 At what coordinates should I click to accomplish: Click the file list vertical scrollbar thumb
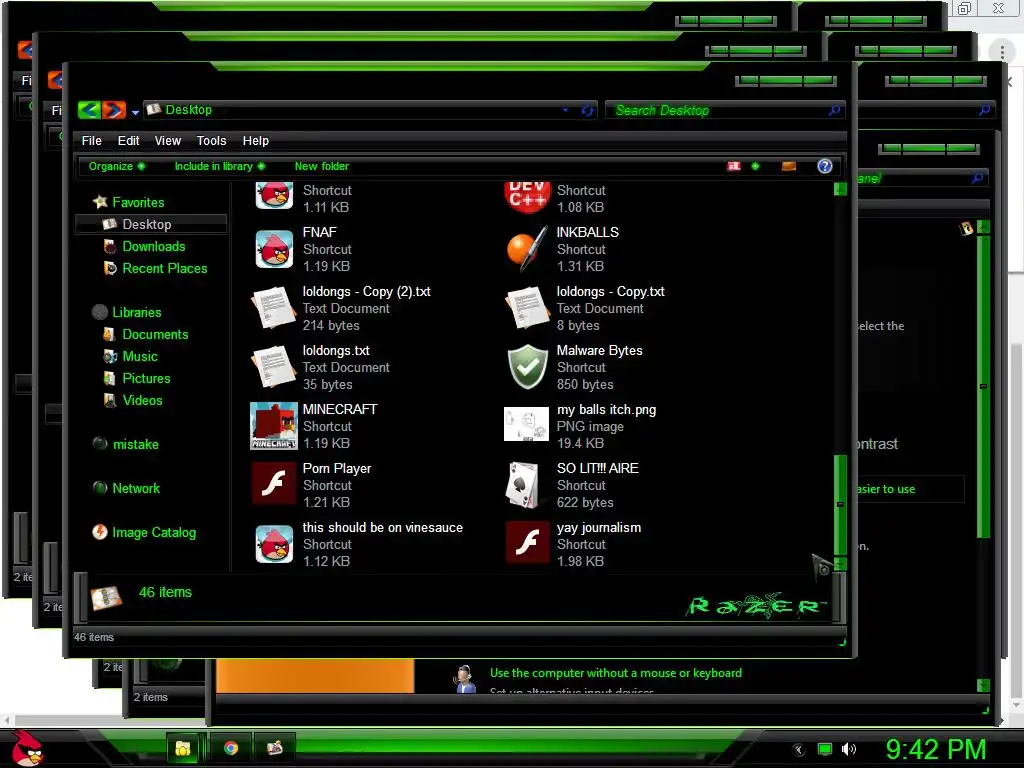coord(840,504)
